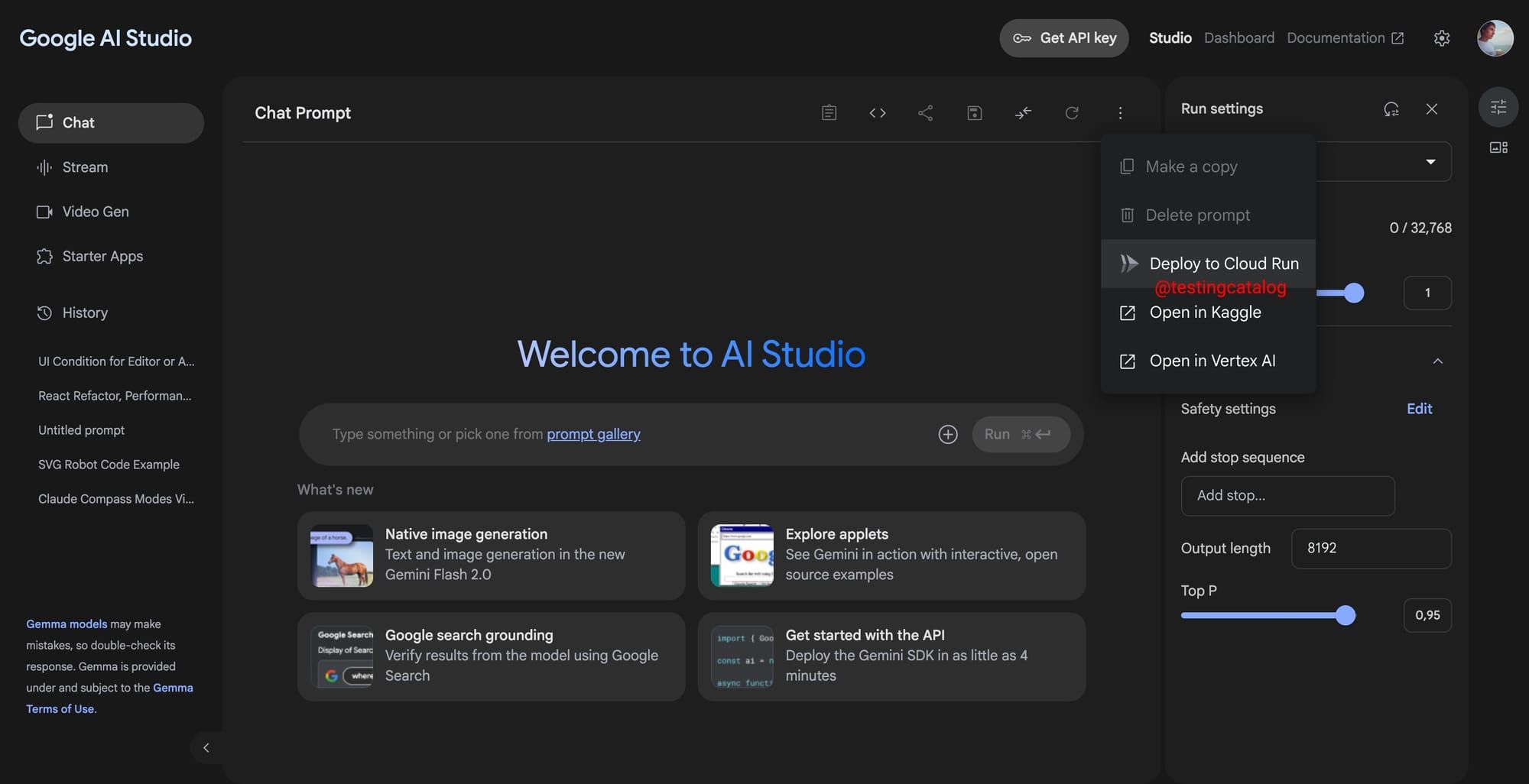Open Video Gen from the sidebar

[95, 212]
